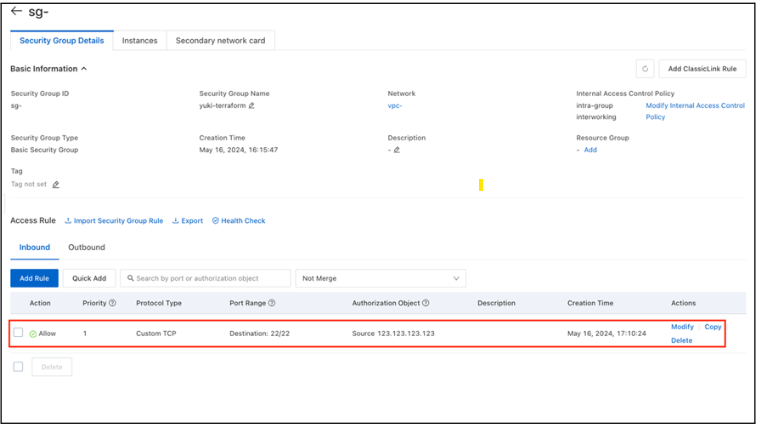Edit the tag pencil icon
The width and height of the screenshot is (758, 424).
point(56,184)
